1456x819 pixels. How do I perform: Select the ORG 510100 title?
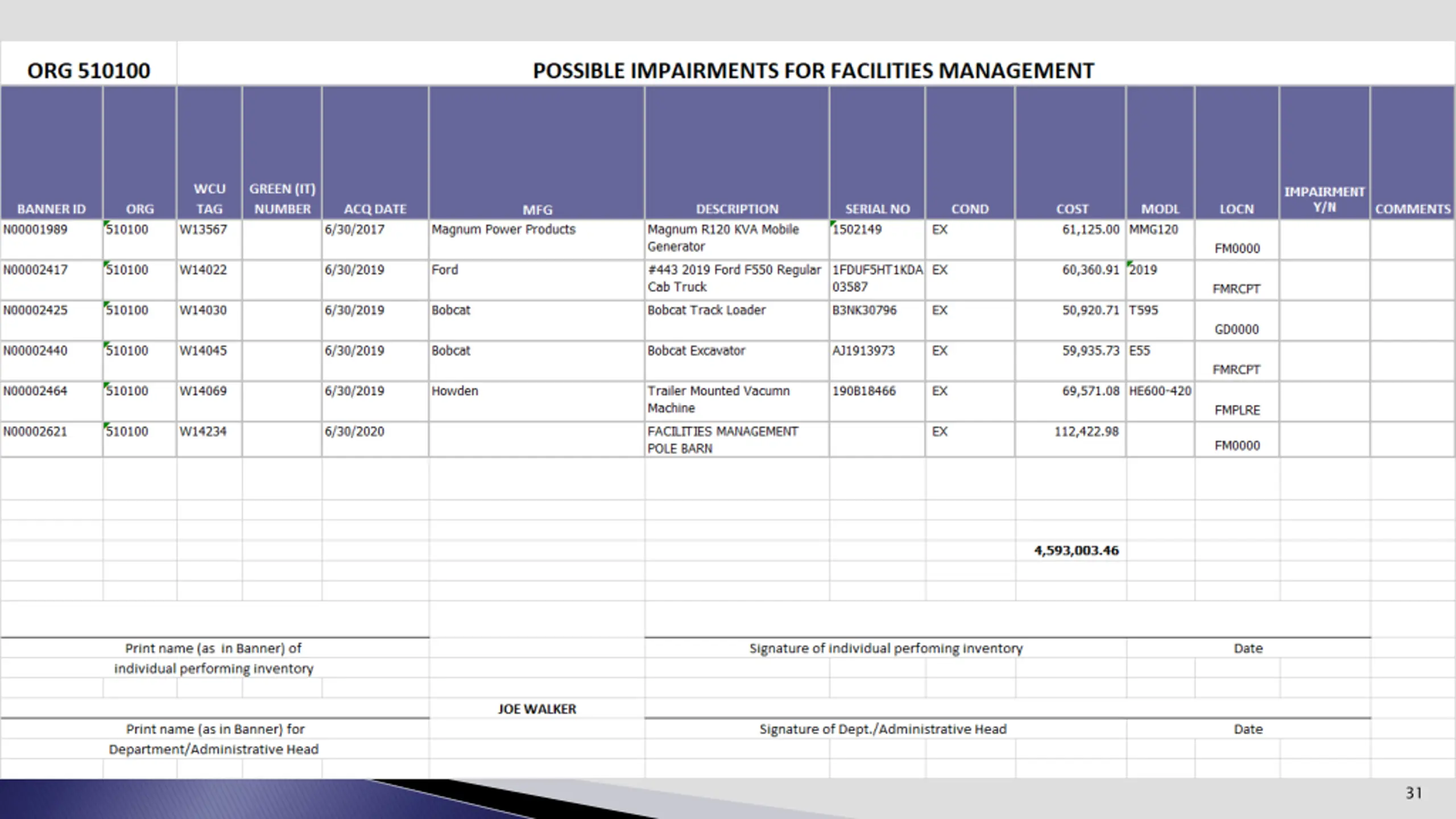point(89,71)
